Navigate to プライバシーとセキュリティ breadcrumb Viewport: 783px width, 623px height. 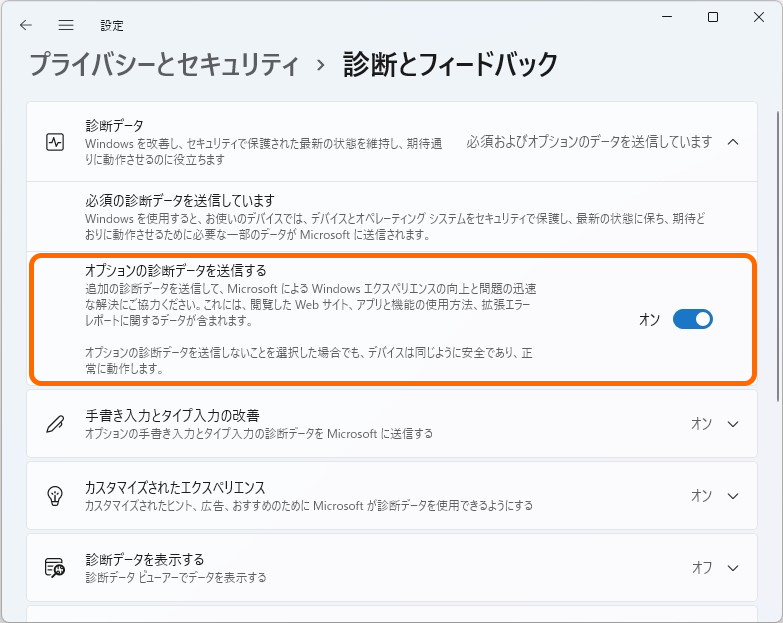(164, 65)
